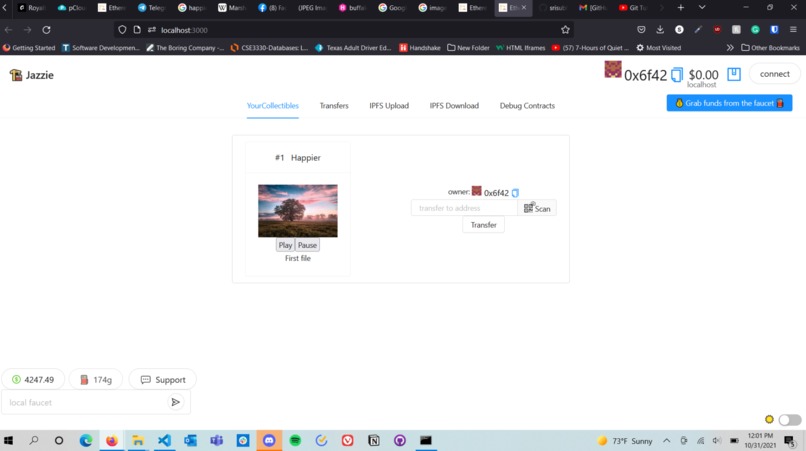This screenshot has width=806, height=451.
Task: Click the 4247.49 ETH price button
Action: (33, 380)
